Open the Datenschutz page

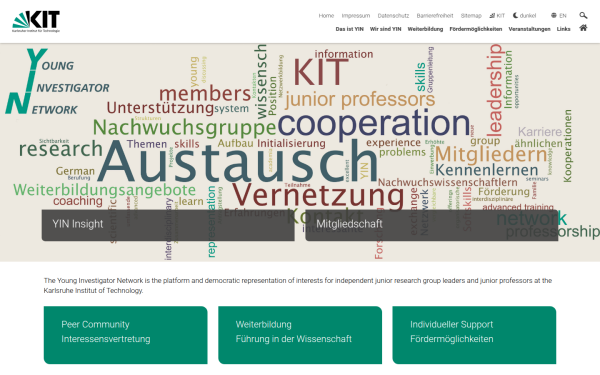[x=393, y=16]
